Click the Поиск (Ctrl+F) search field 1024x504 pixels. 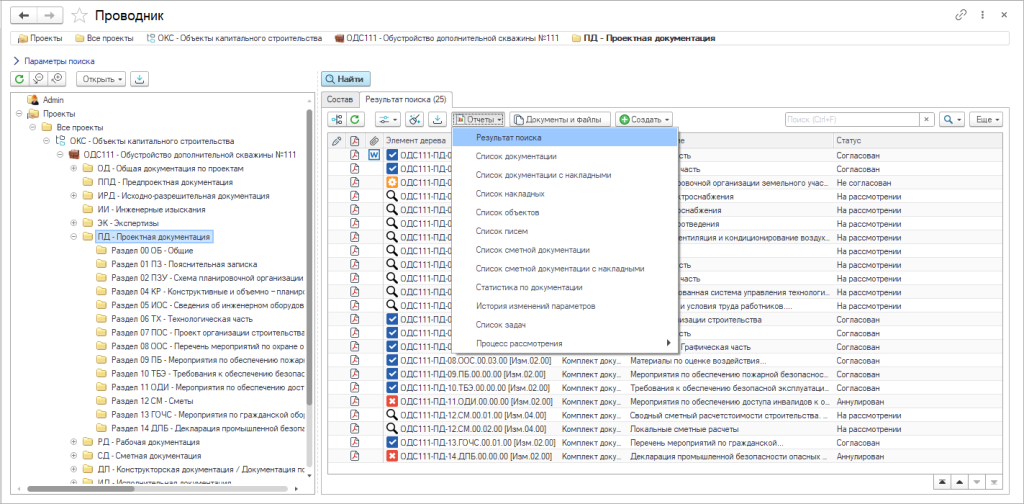tap(853, 119)
